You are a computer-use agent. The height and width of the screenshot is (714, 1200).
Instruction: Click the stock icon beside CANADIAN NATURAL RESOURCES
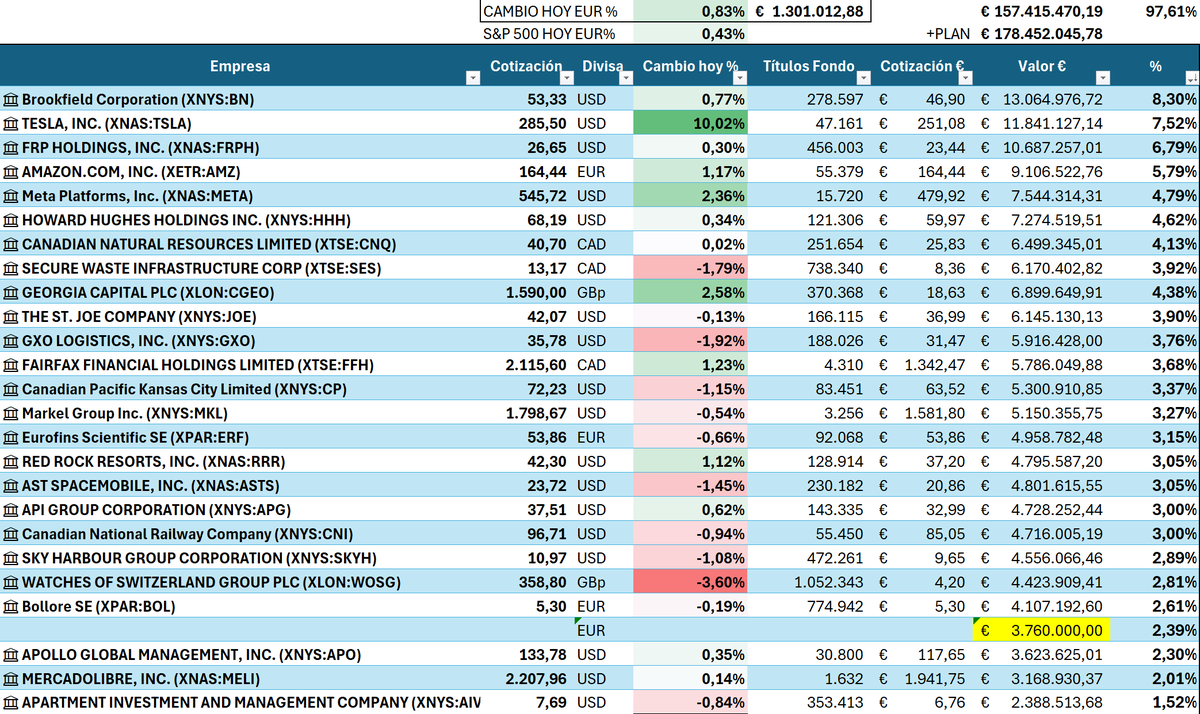click(11, 244)
